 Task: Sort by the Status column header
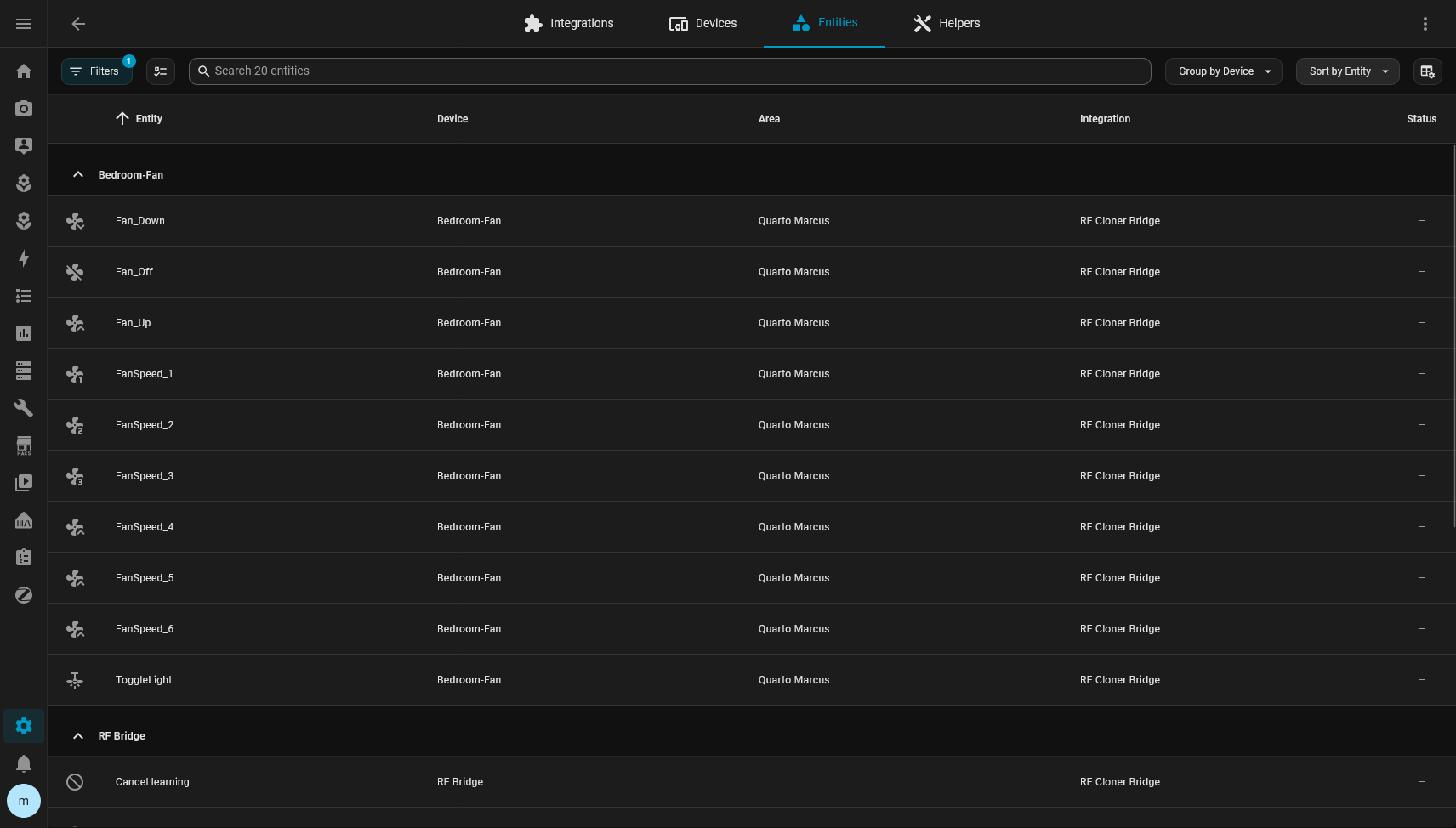click(1421, 119)
